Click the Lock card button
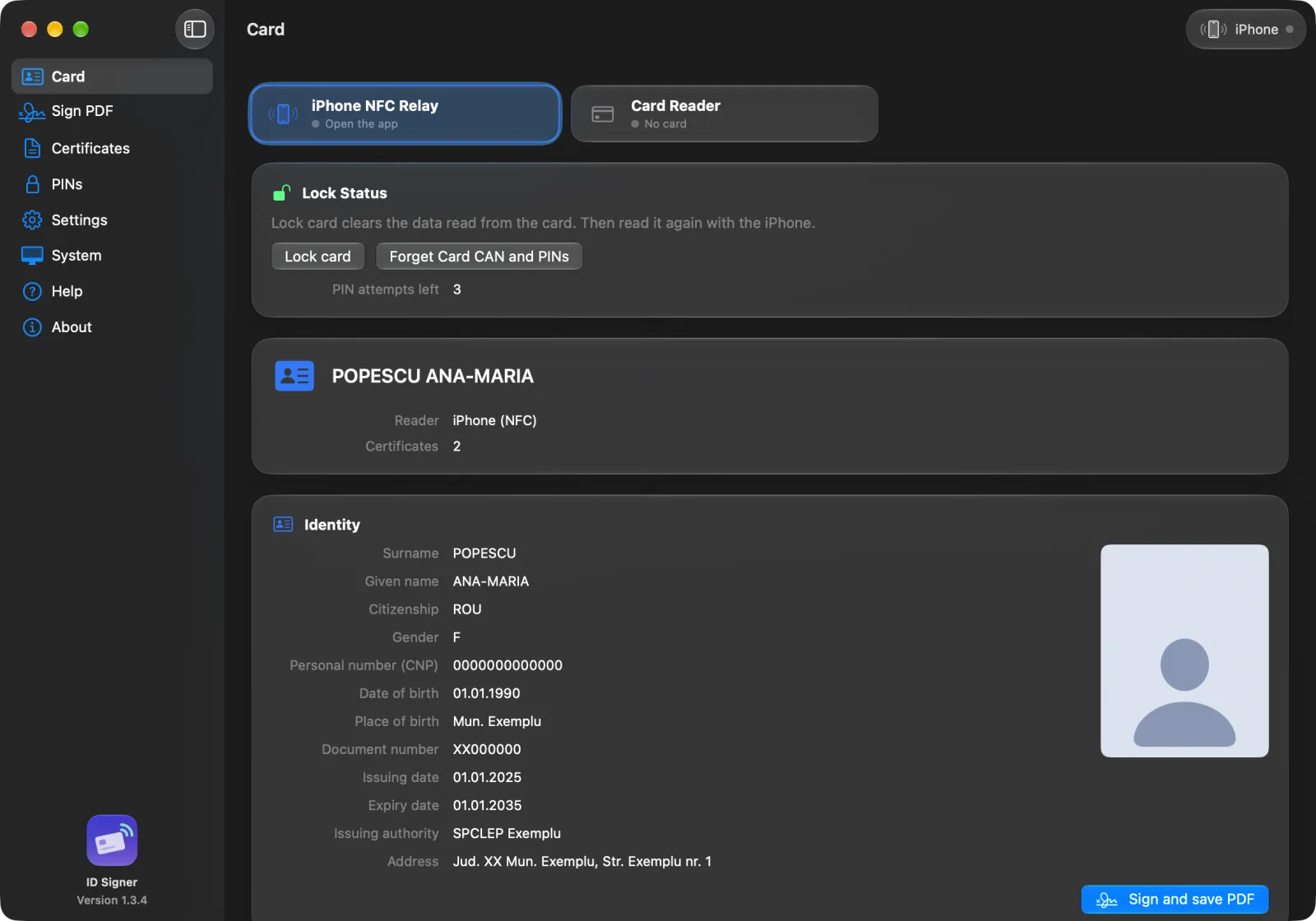Viewport: 1316px width, 921px height. [317, 257]
